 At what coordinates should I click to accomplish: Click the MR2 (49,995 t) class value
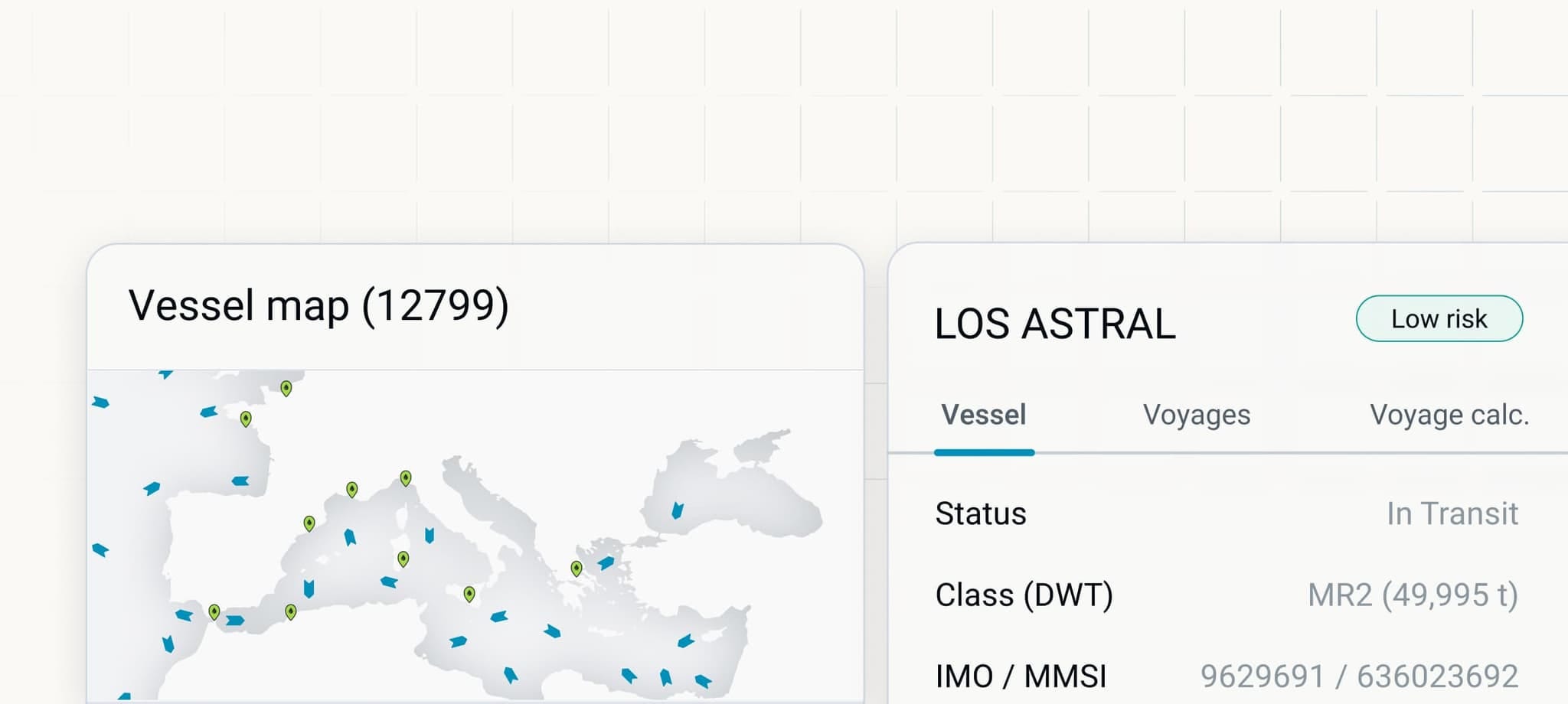(x=1413, y=595)
